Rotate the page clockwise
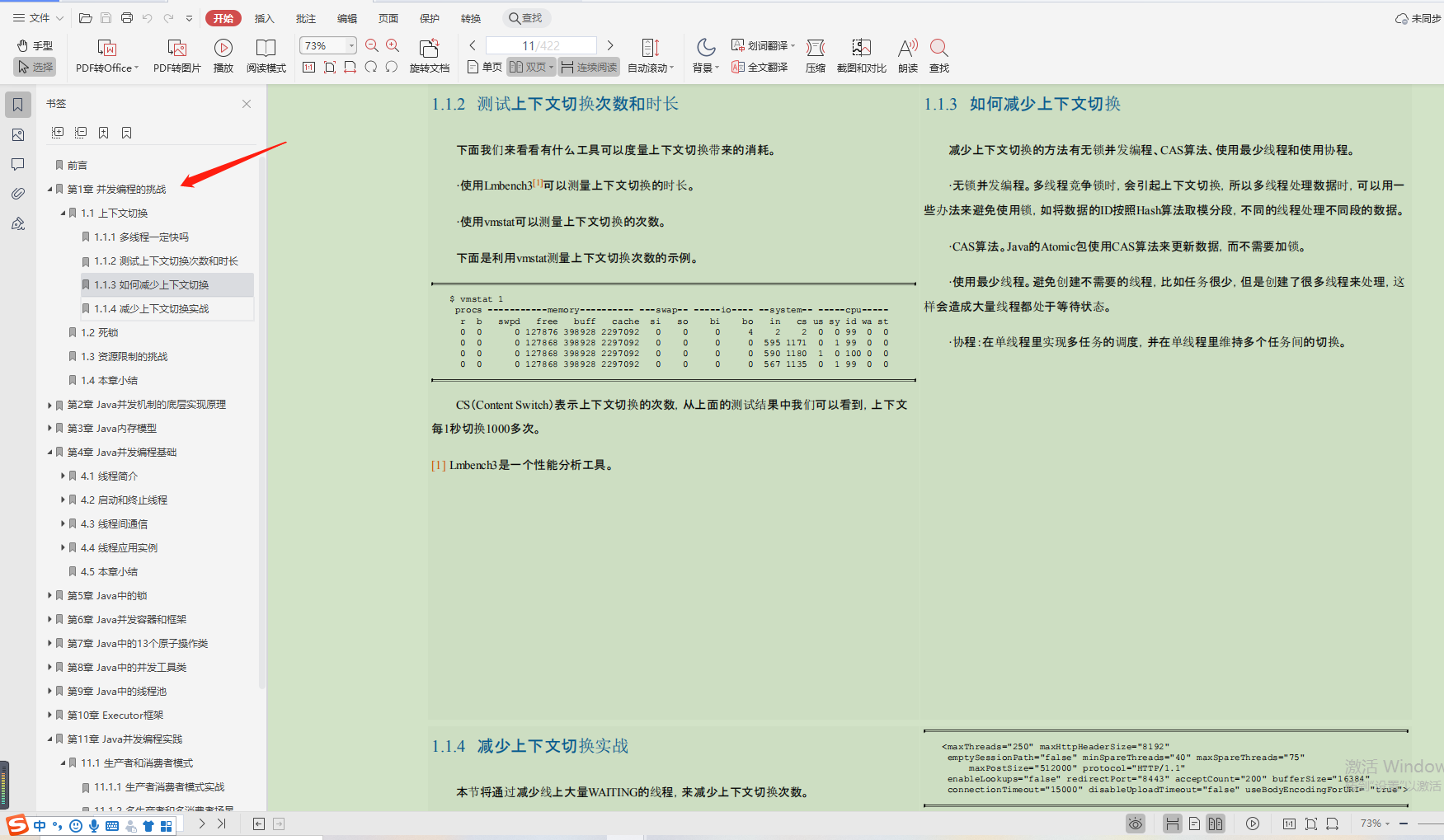The image size is (1444, 840). click(x=371, y=67)
